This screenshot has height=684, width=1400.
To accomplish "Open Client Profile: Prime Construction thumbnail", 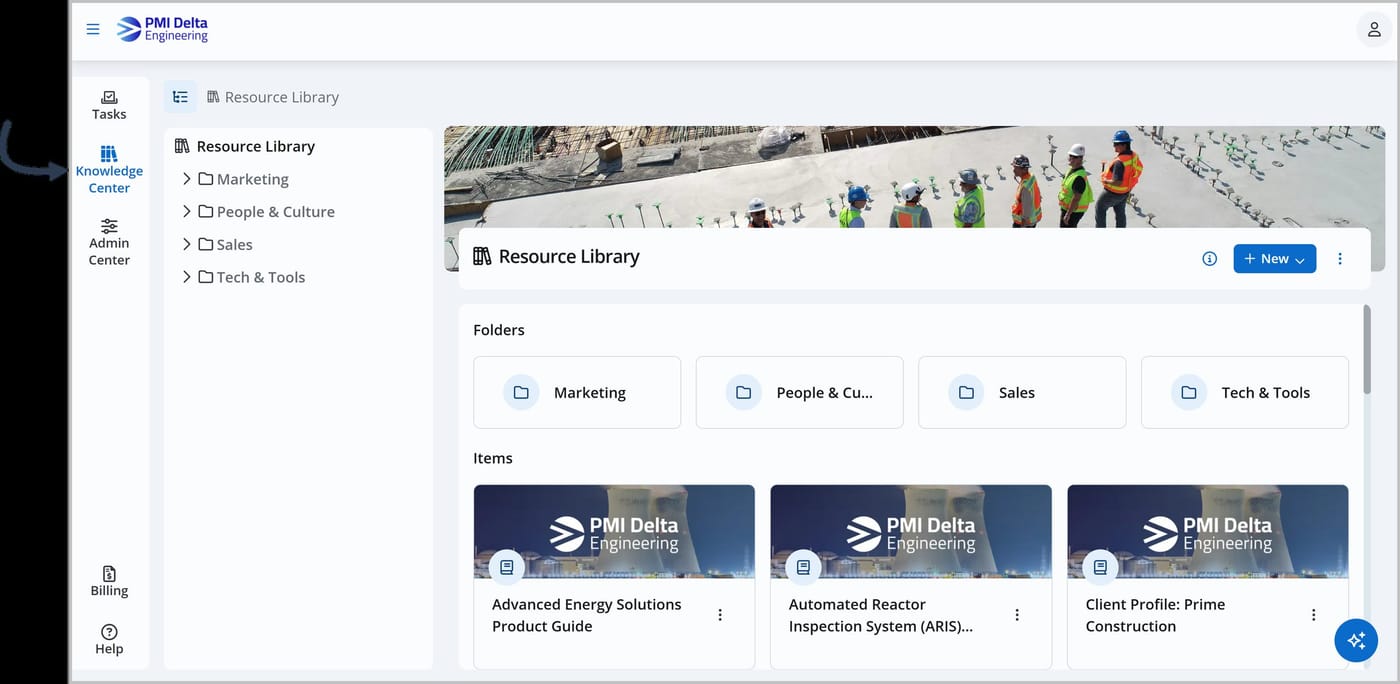I will coord(1208,532).
